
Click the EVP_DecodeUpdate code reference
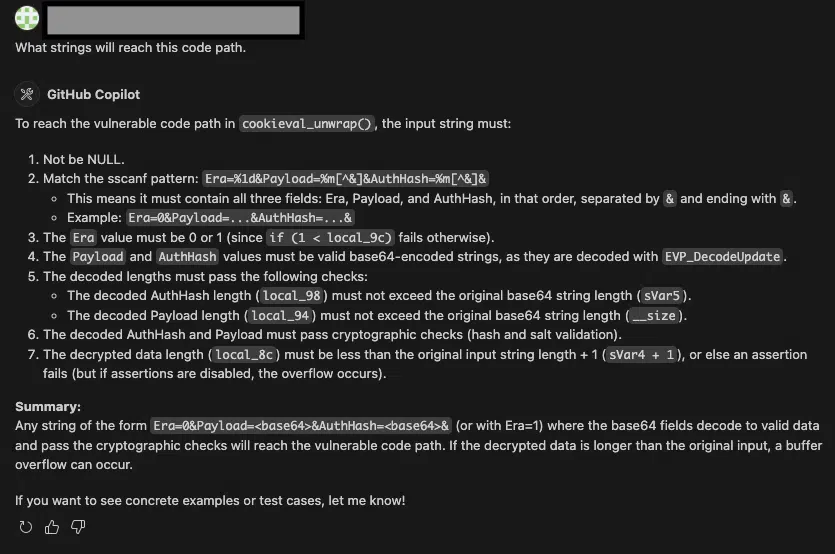(x=723, y=257)
